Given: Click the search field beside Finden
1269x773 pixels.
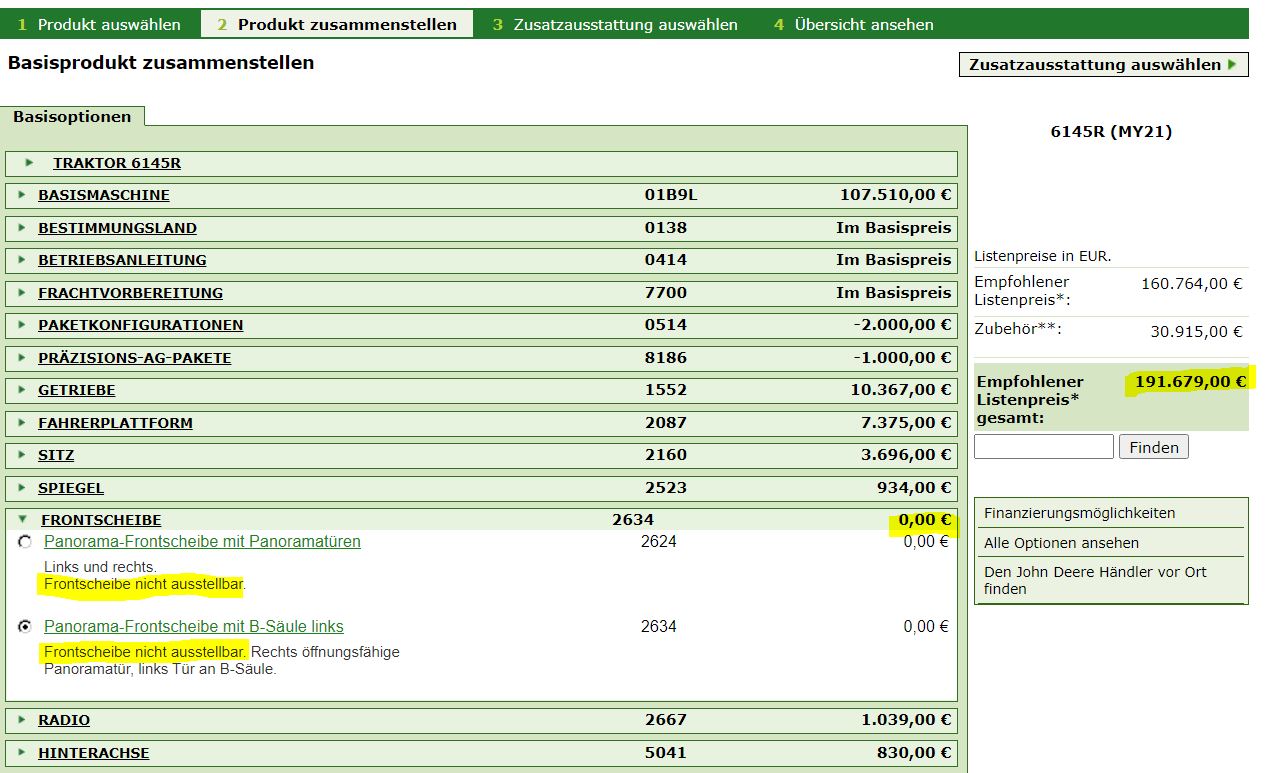Looking at the screenshot, I should pyautogui.click(x=1043, y=447).
